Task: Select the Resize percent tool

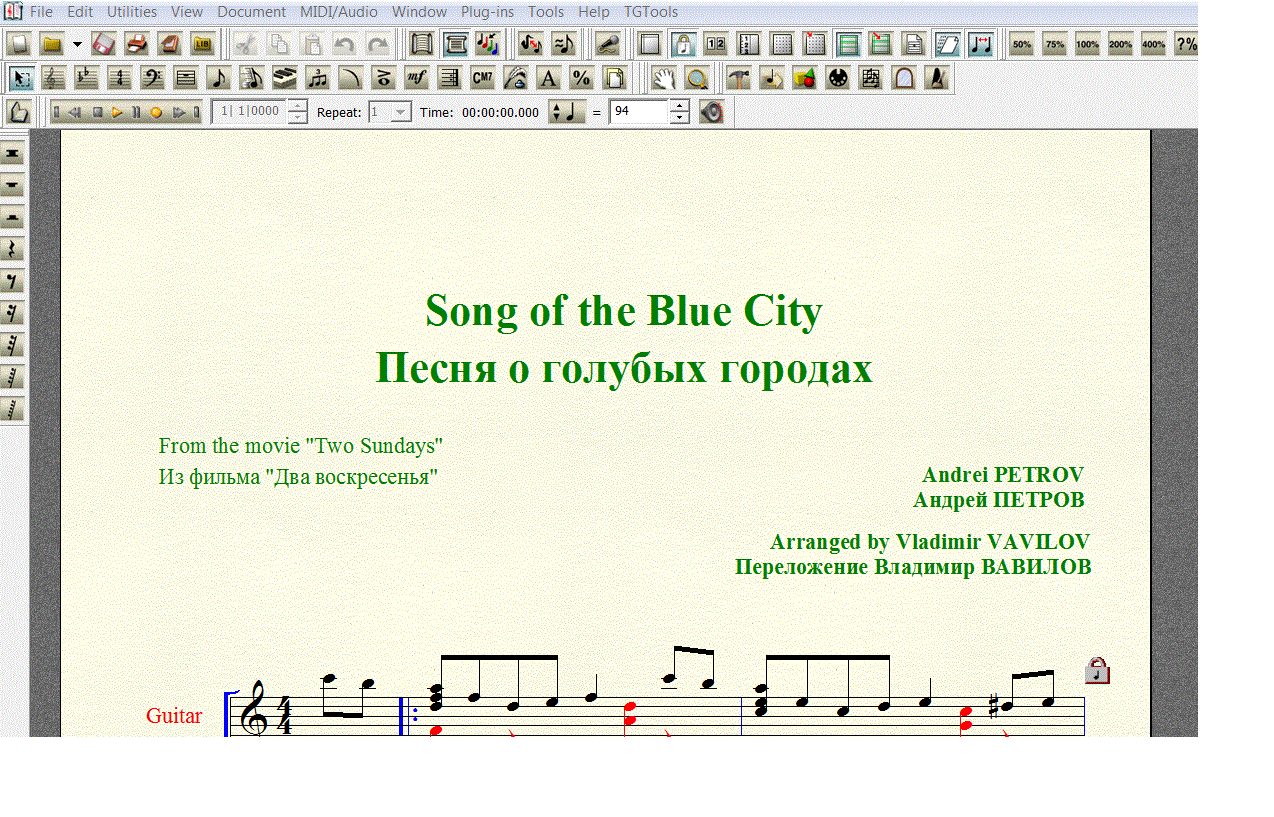Action: click(582, 78)
